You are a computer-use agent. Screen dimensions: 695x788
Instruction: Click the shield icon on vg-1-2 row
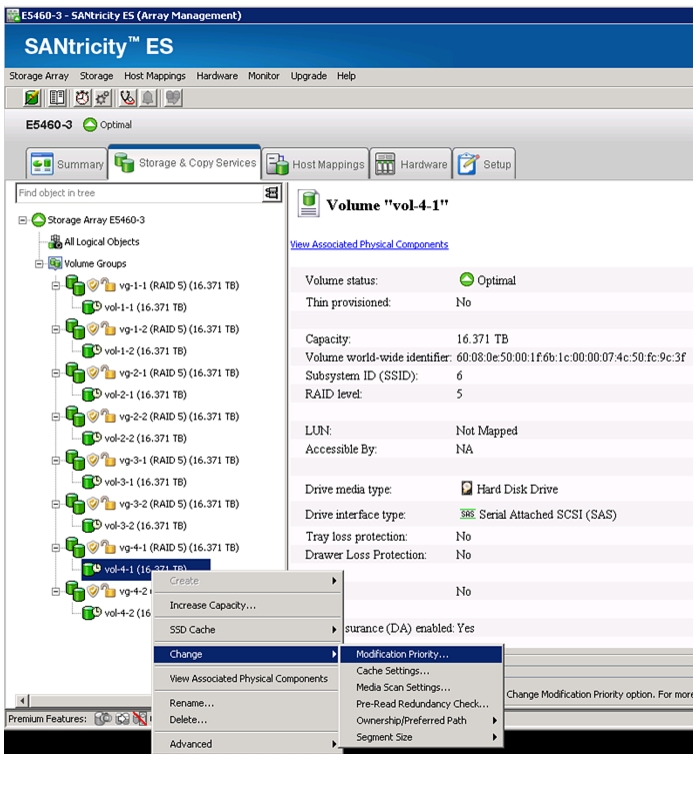point(93,329)
